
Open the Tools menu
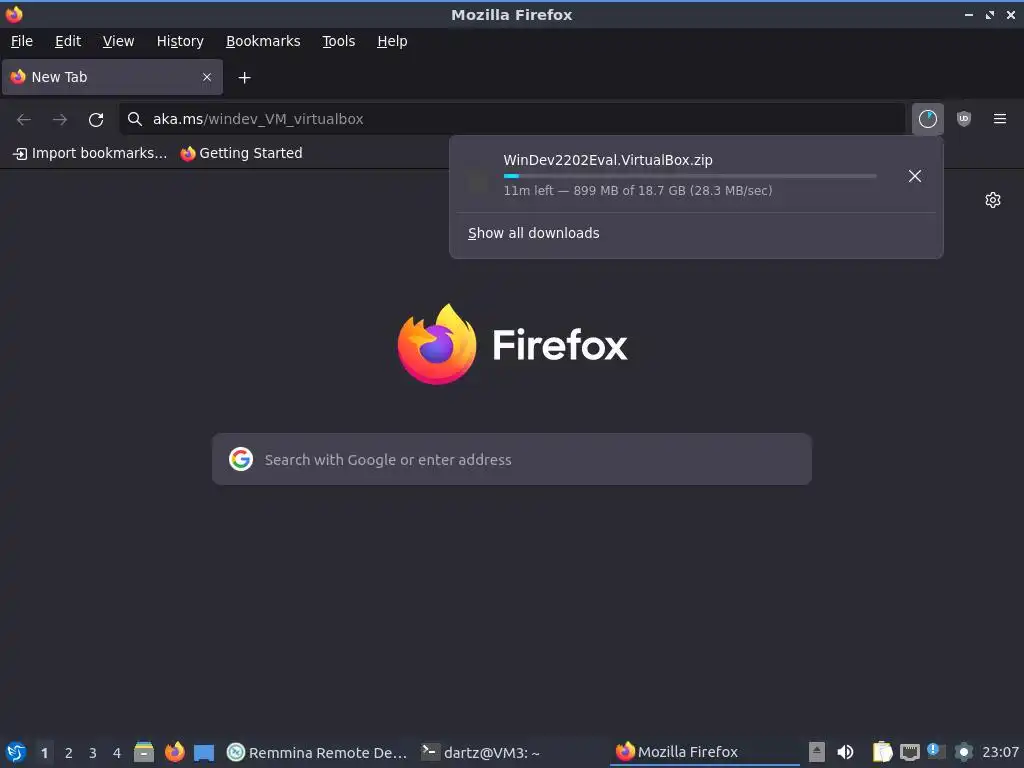338,41
